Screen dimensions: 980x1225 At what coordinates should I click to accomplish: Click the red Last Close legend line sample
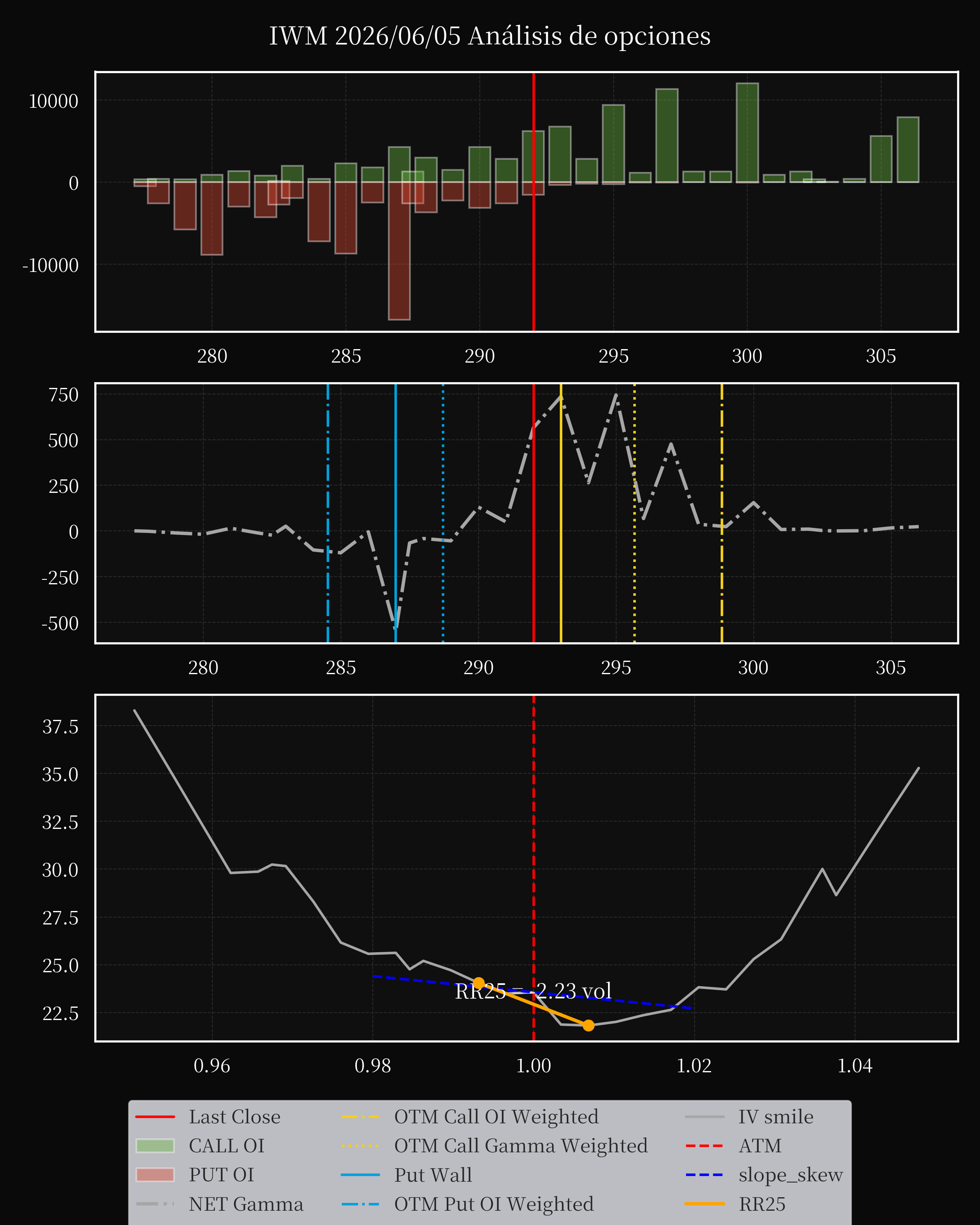click(x=155, y=1116)
